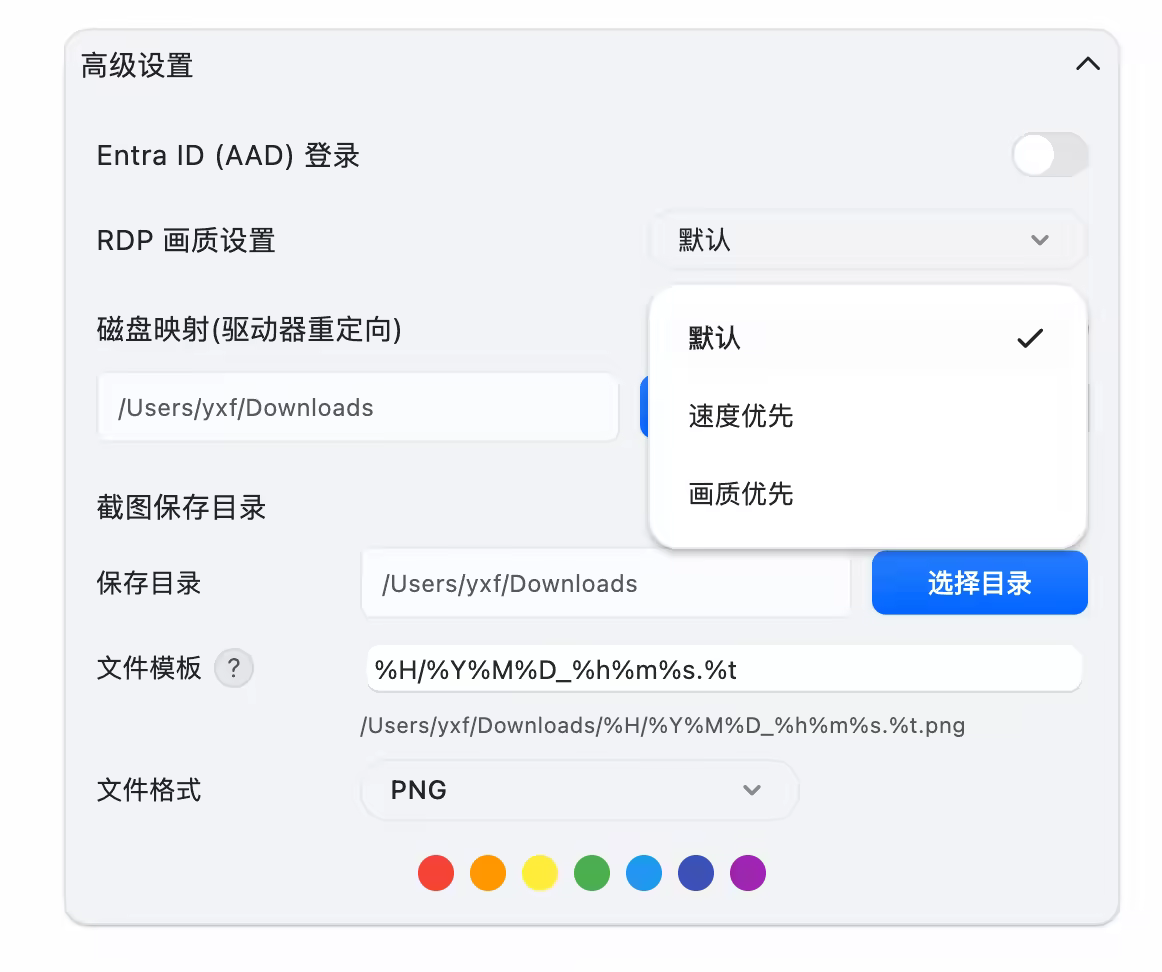Choose 画质优先 from the quality list
Screen dimensions: 1162x972
867,493
